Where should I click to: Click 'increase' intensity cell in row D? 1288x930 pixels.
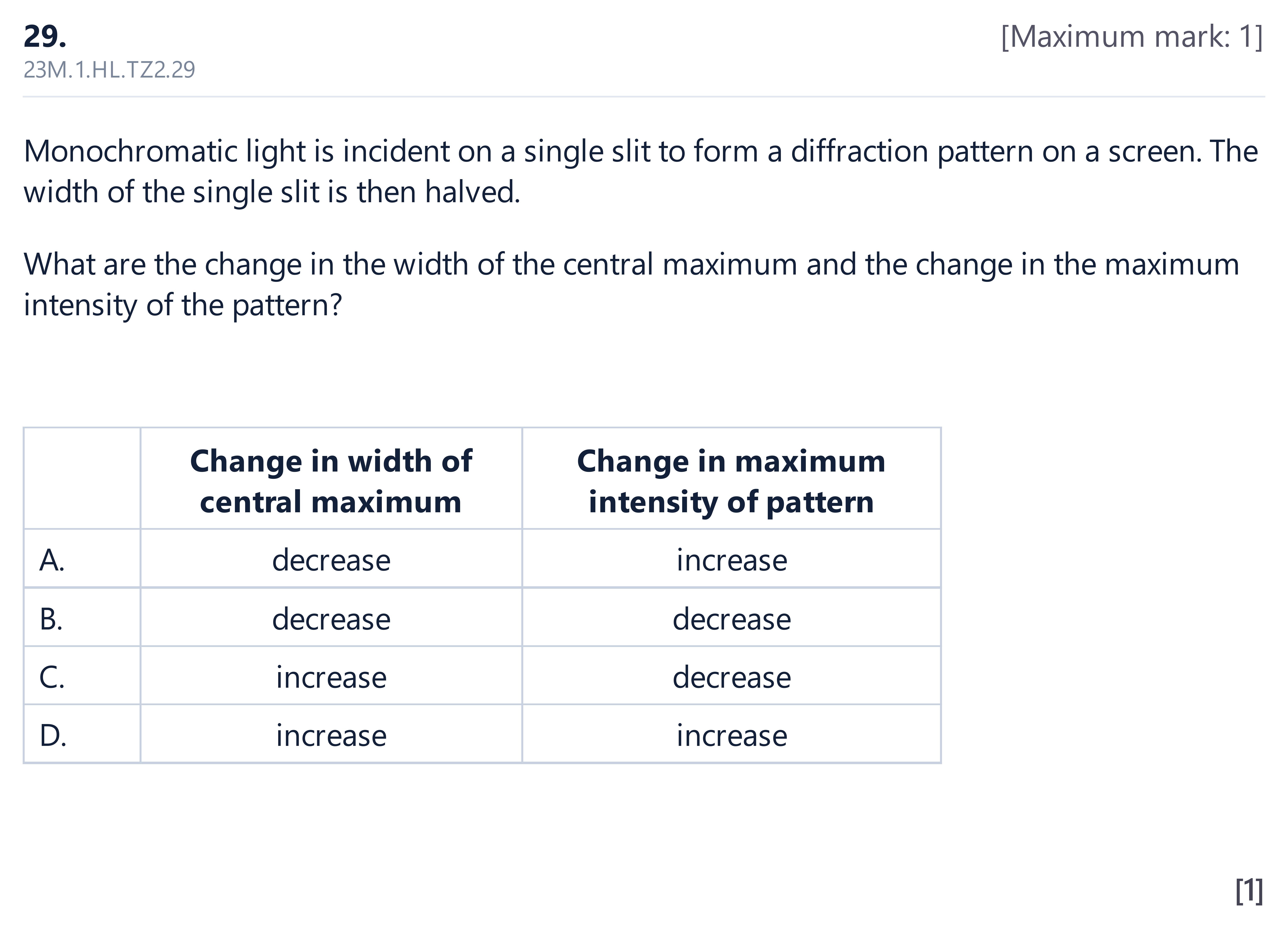click(x=731, y=735)
